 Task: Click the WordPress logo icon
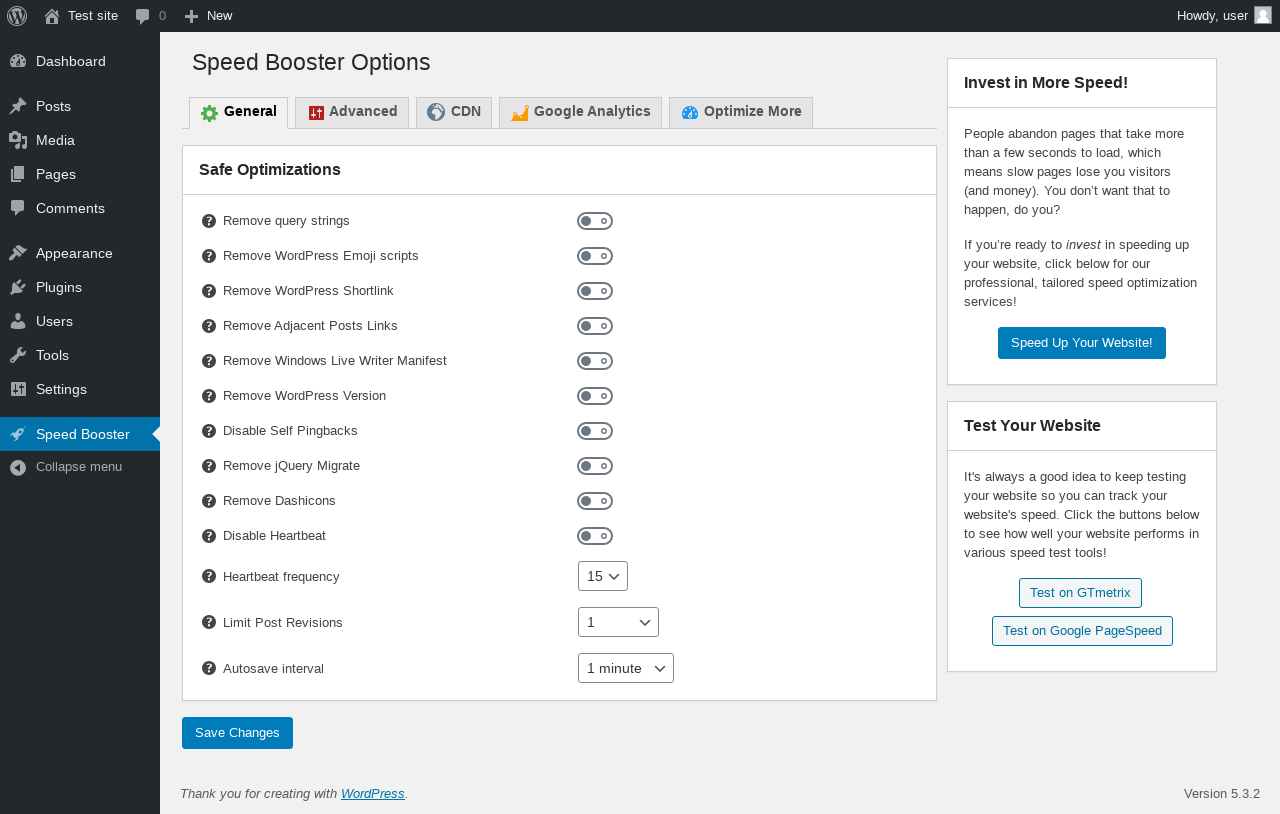point(17,16)
